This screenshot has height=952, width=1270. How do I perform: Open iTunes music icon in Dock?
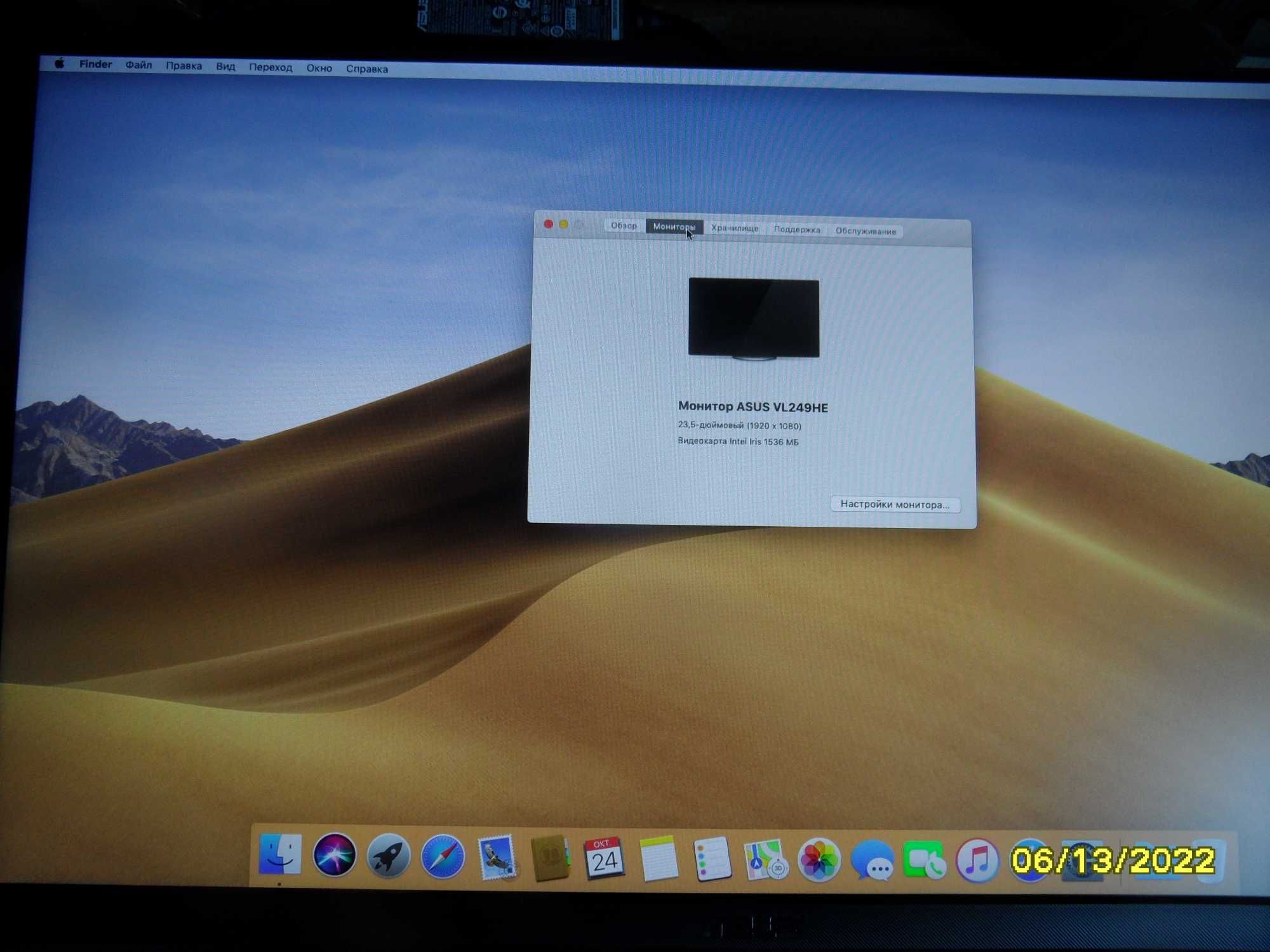tap(978, 861)
